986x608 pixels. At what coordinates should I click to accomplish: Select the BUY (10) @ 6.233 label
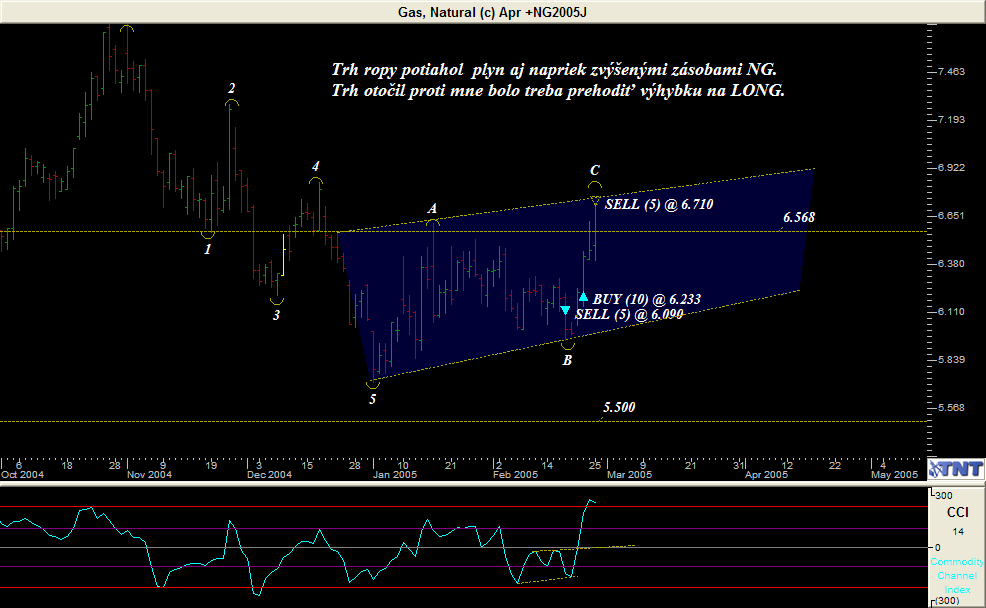click(x=646, y=299)
